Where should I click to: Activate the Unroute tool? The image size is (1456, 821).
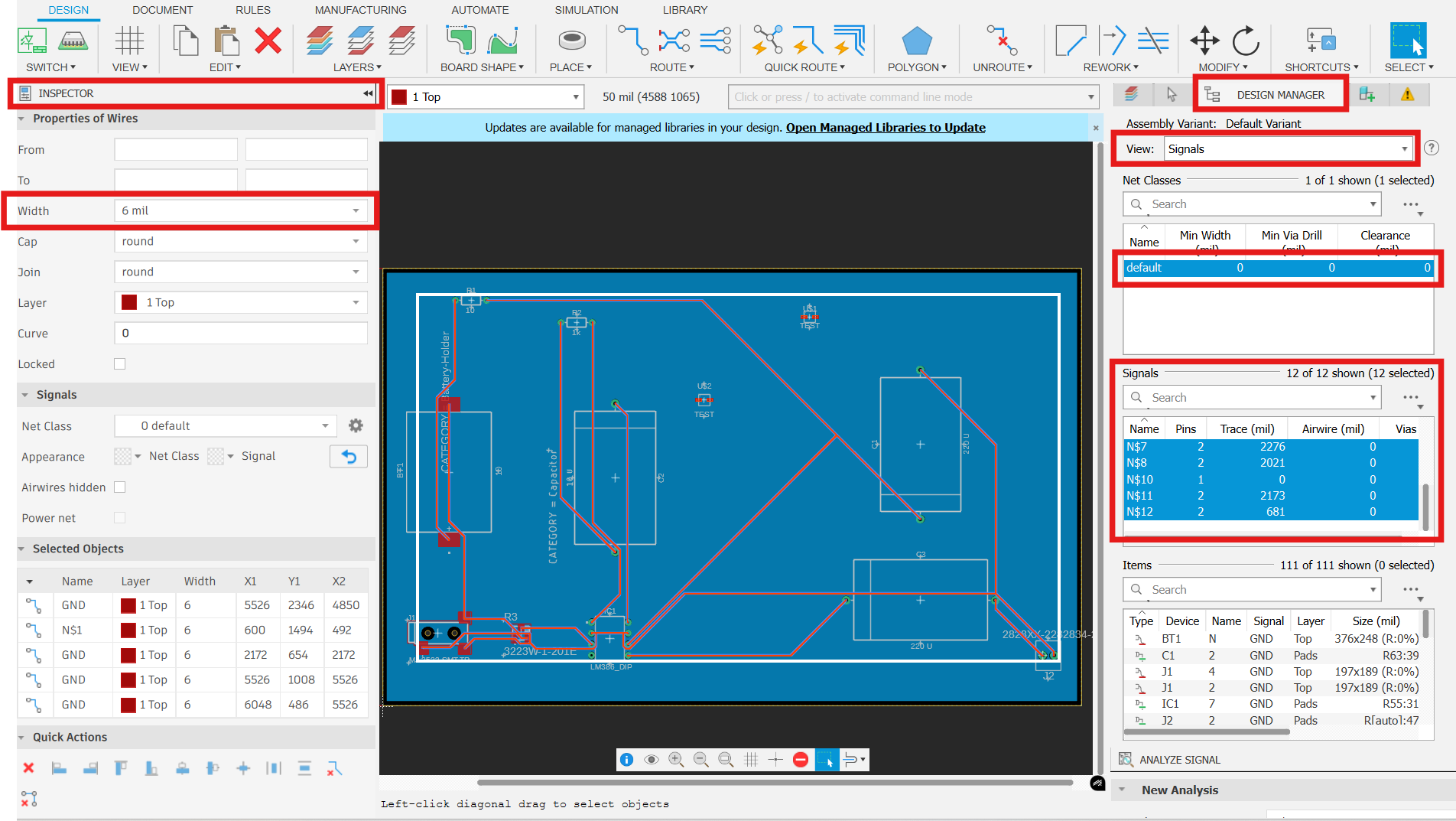coord(999,47)
